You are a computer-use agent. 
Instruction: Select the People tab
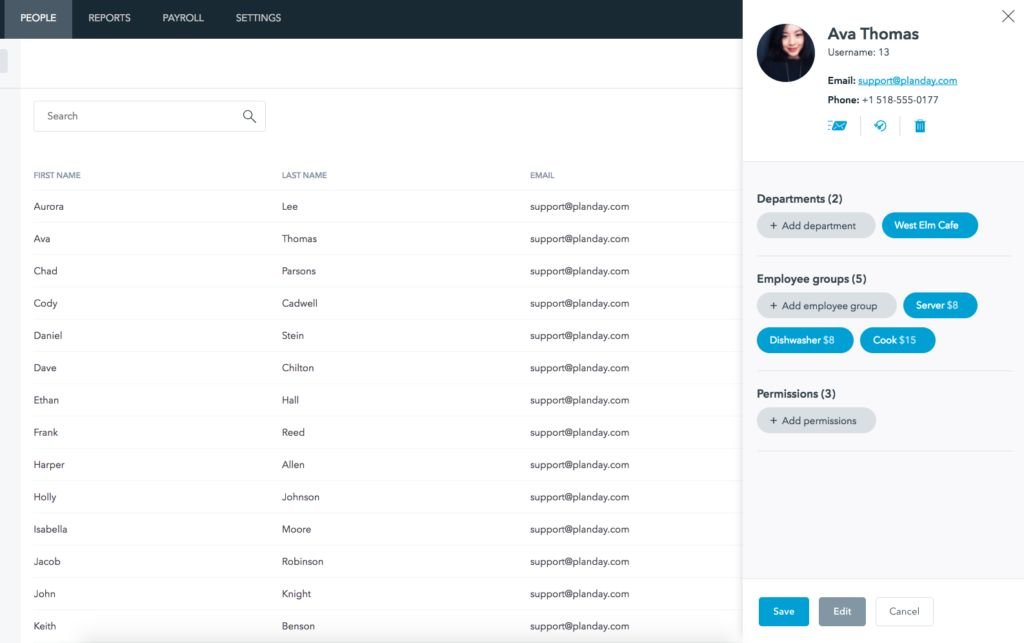38,18
